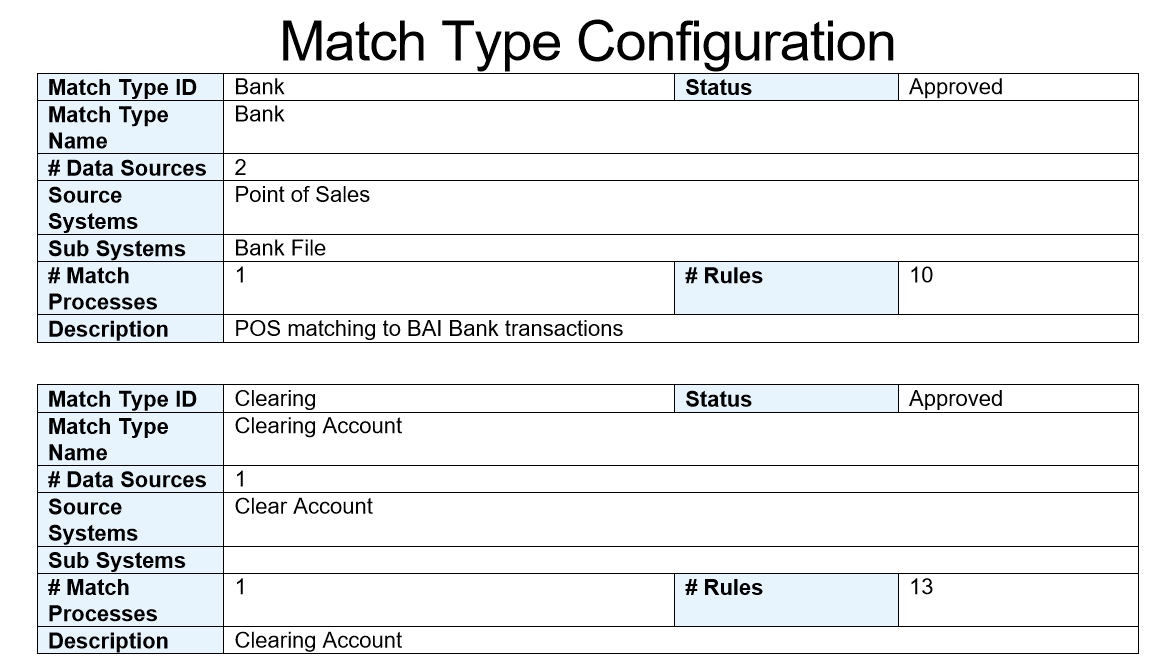Click the Sub Systems label in the Bank table
This screenshot has height=670, width=1159.
117,249
